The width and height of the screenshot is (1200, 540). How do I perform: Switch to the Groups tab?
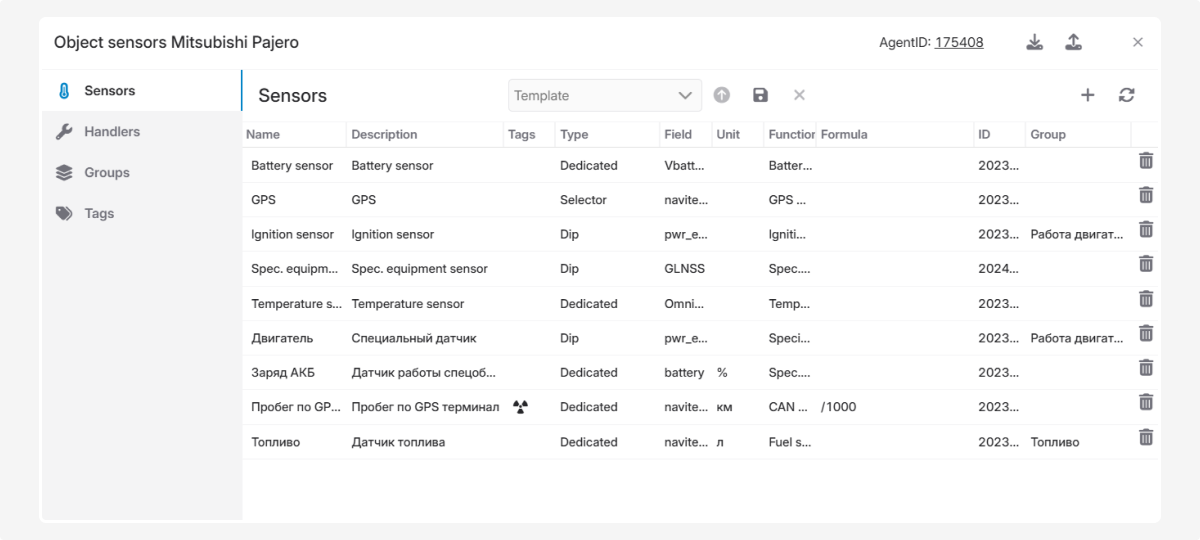point(107,172)
